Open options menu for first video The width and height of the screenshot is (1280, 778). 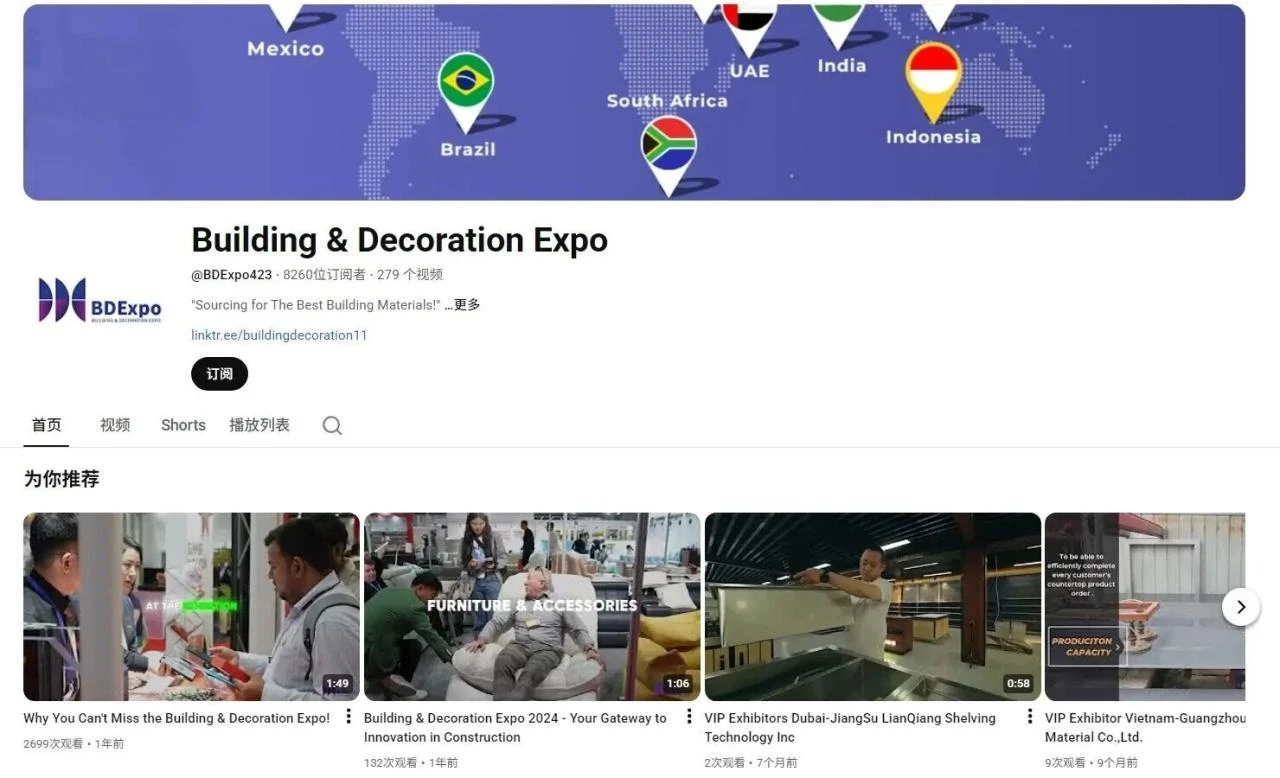(x=348, y=717)
